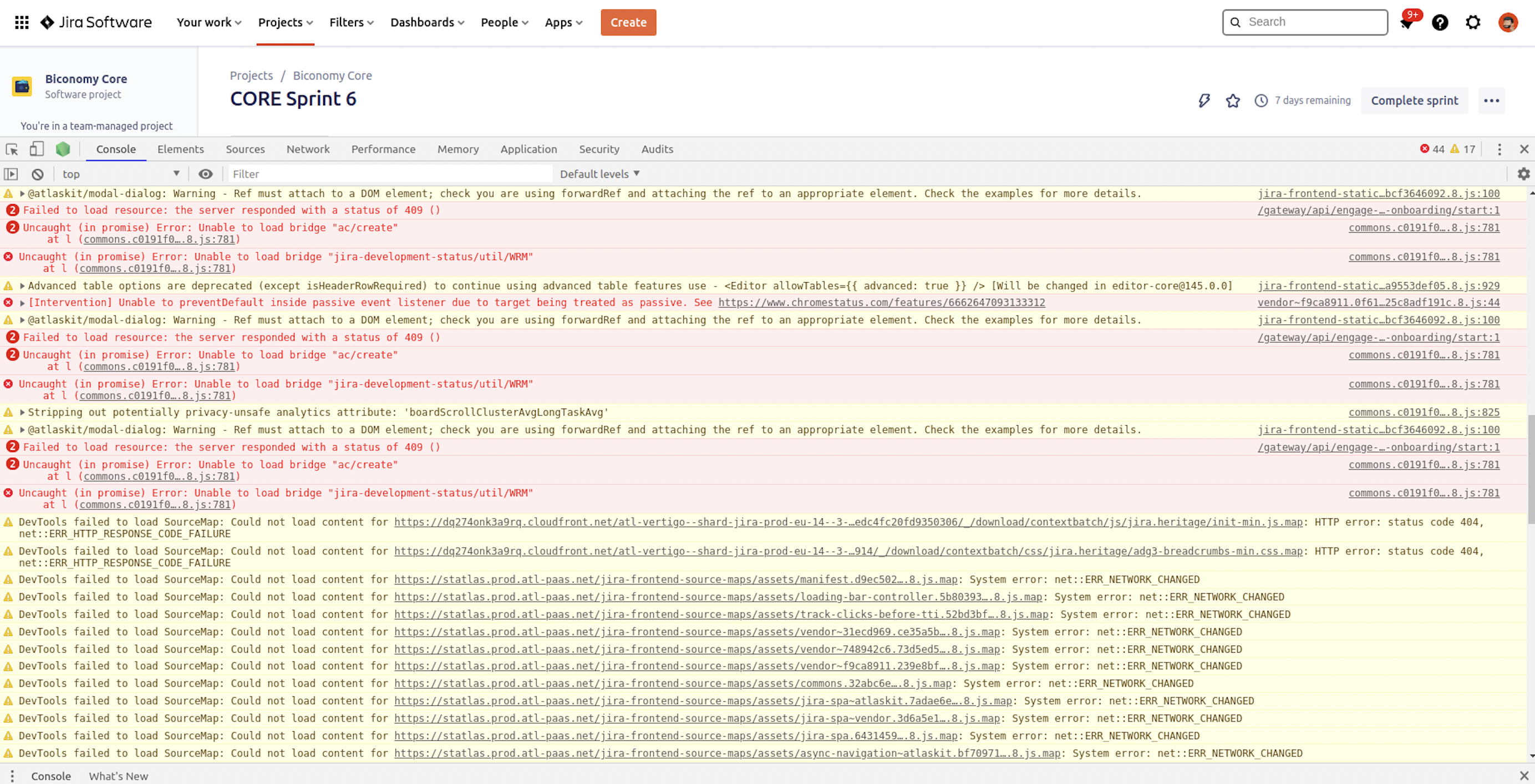Open the drawer three-dot menu beside Console
1535x784 pixels.
click(12, 776)
